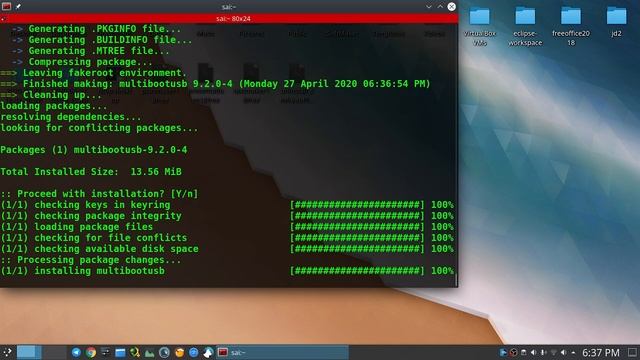Open the file manager window icon in the taskbar
This screenshot has height=360, width=640.
pos(120,352)
